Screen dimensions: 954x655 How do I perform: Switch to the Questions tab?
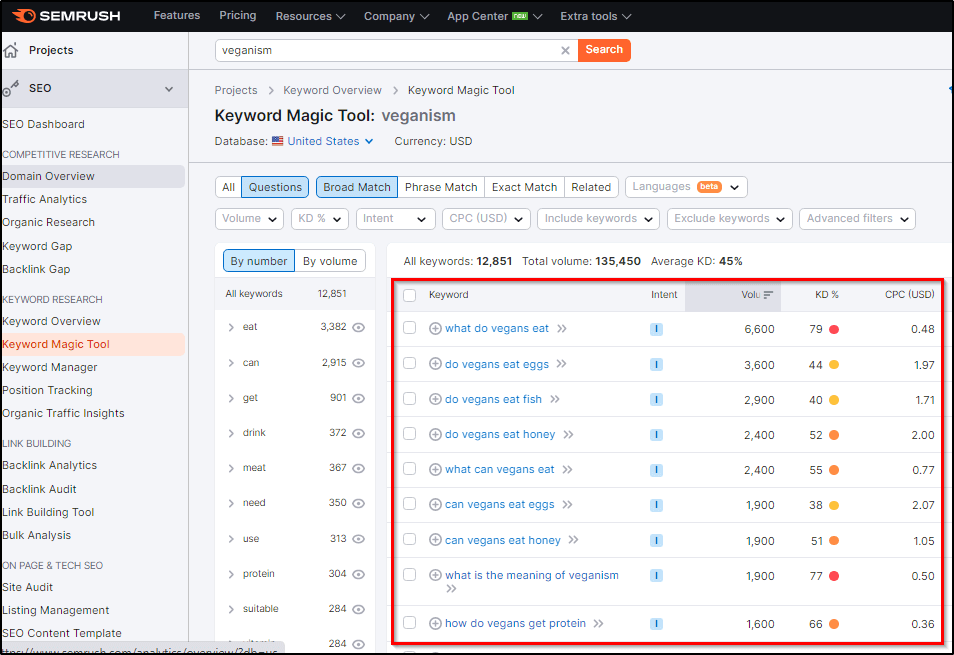click(x=274, y=187)
